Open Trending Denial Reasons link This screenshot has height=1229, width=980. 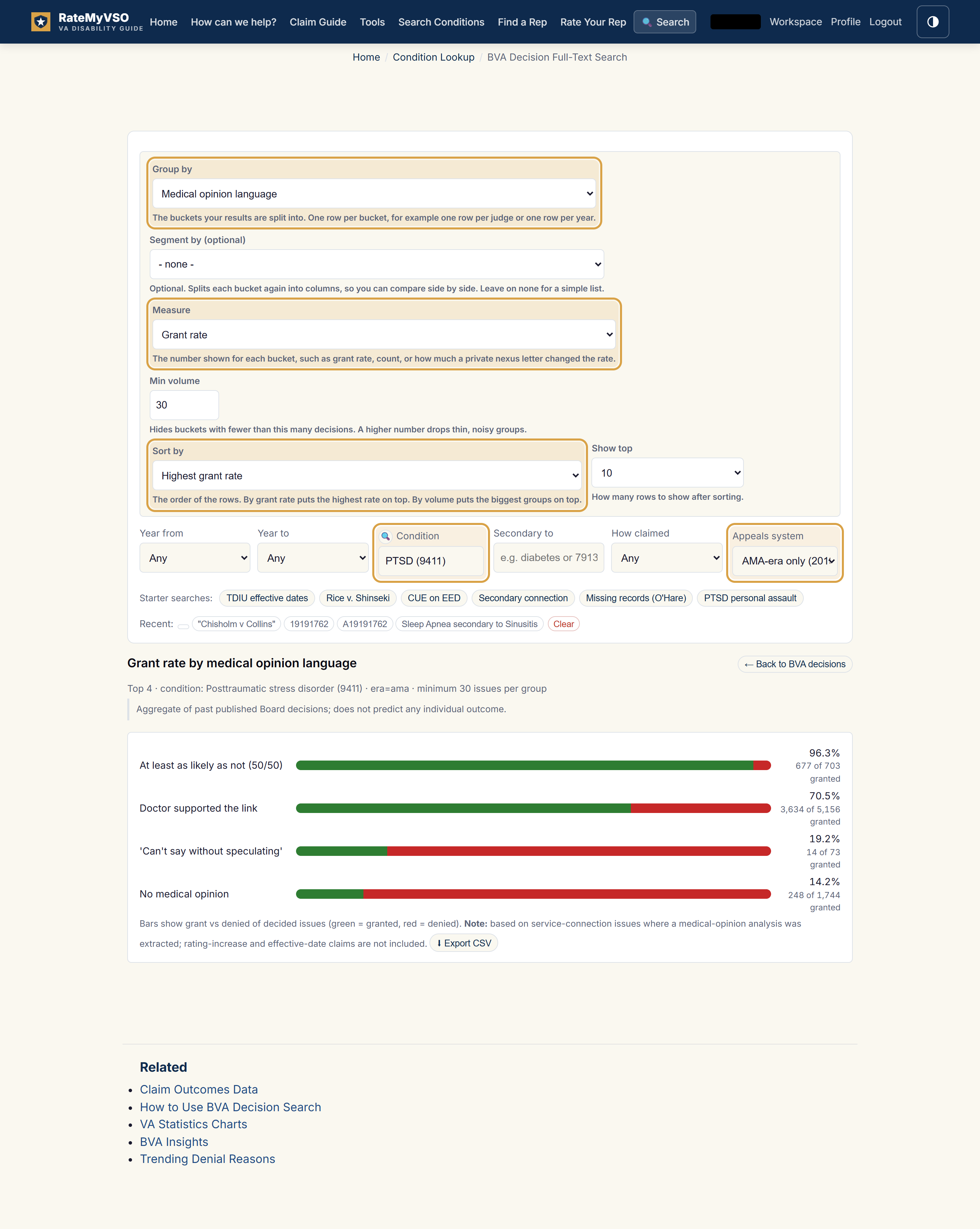[207, 1159]
